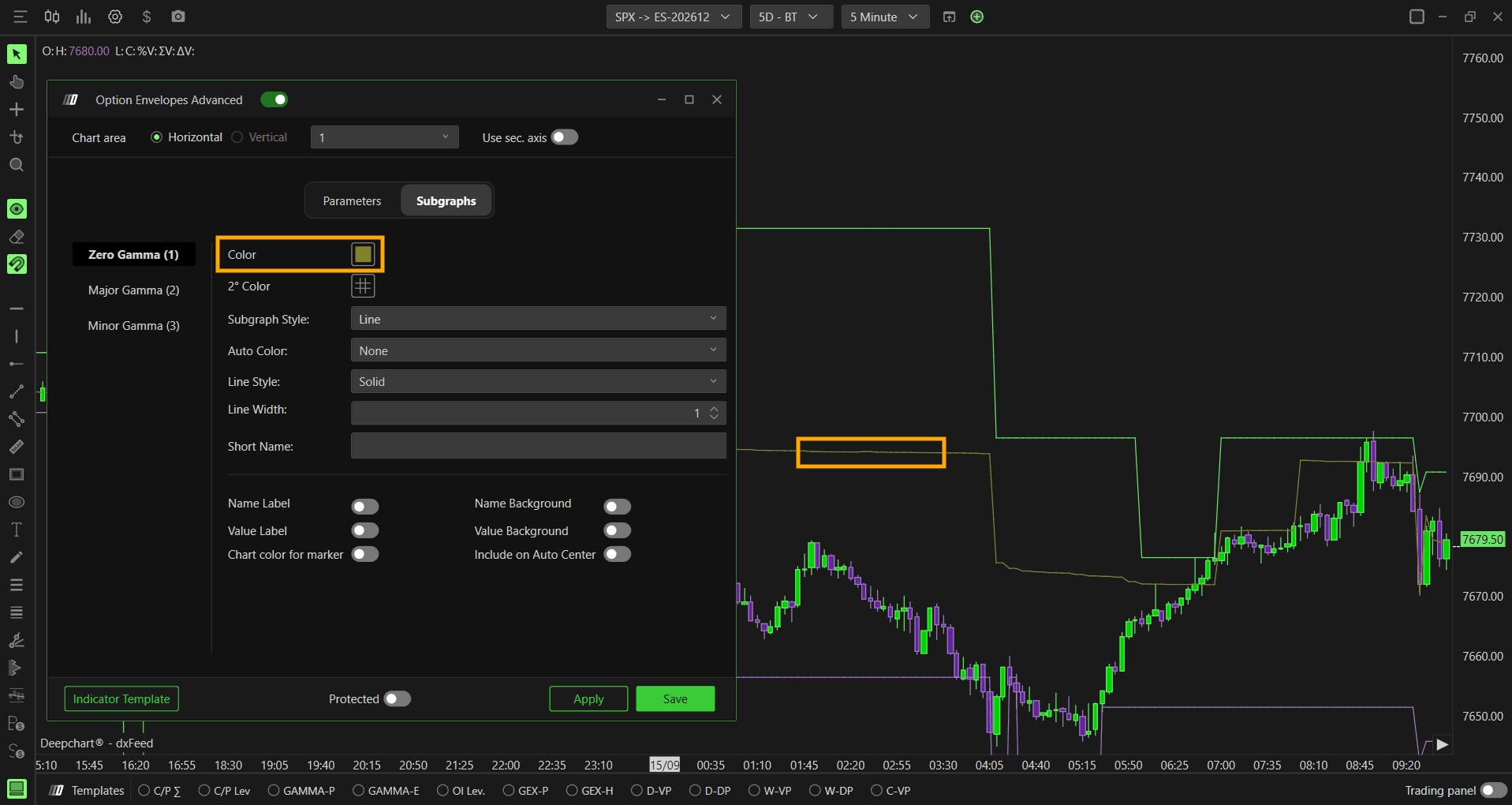Click the Short Name input field
The image size is (1512, 805).
538,446
